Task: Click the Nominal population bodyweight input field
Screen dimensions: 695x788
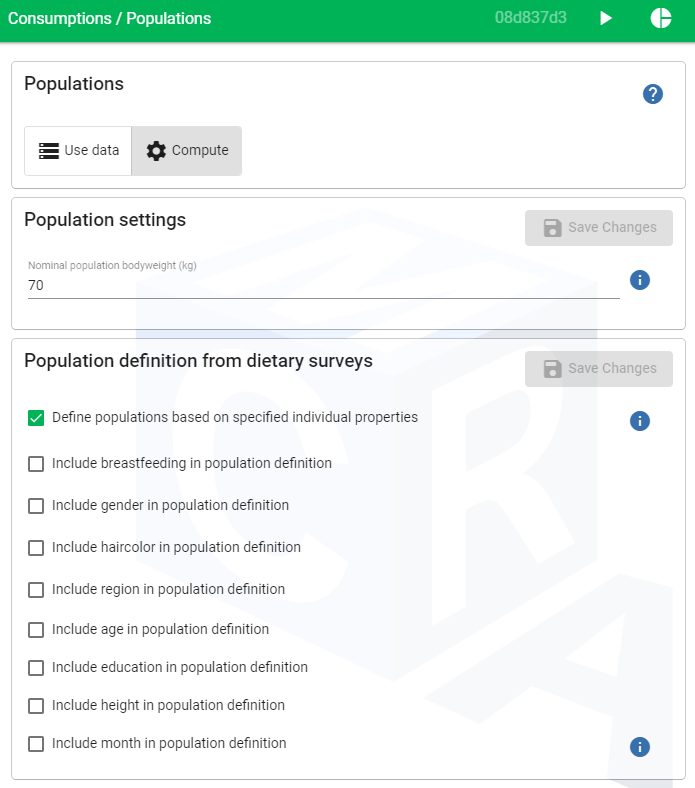Action: (323, 285)
